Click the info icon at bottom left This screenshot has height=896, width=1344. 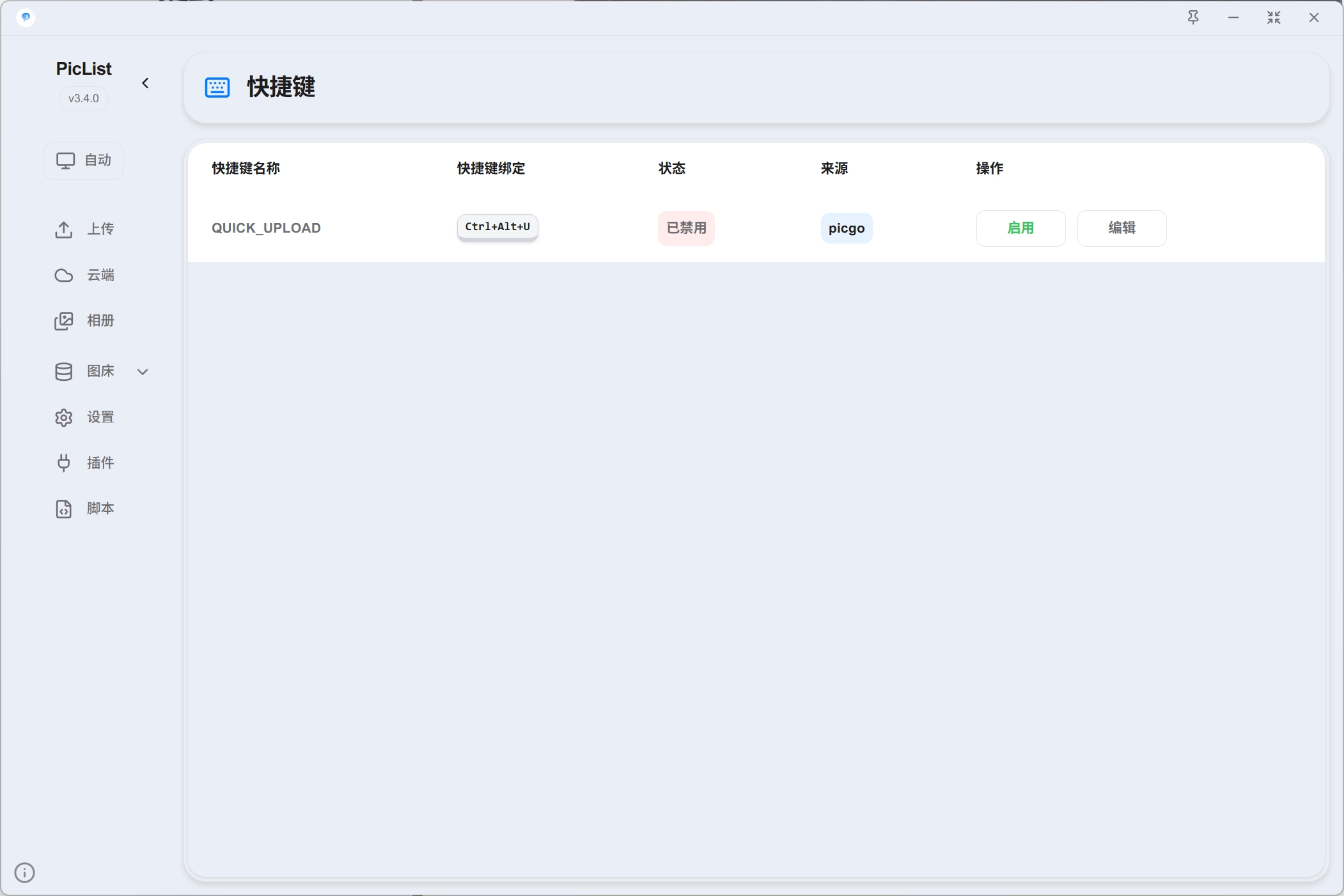(x=24, y=872)
